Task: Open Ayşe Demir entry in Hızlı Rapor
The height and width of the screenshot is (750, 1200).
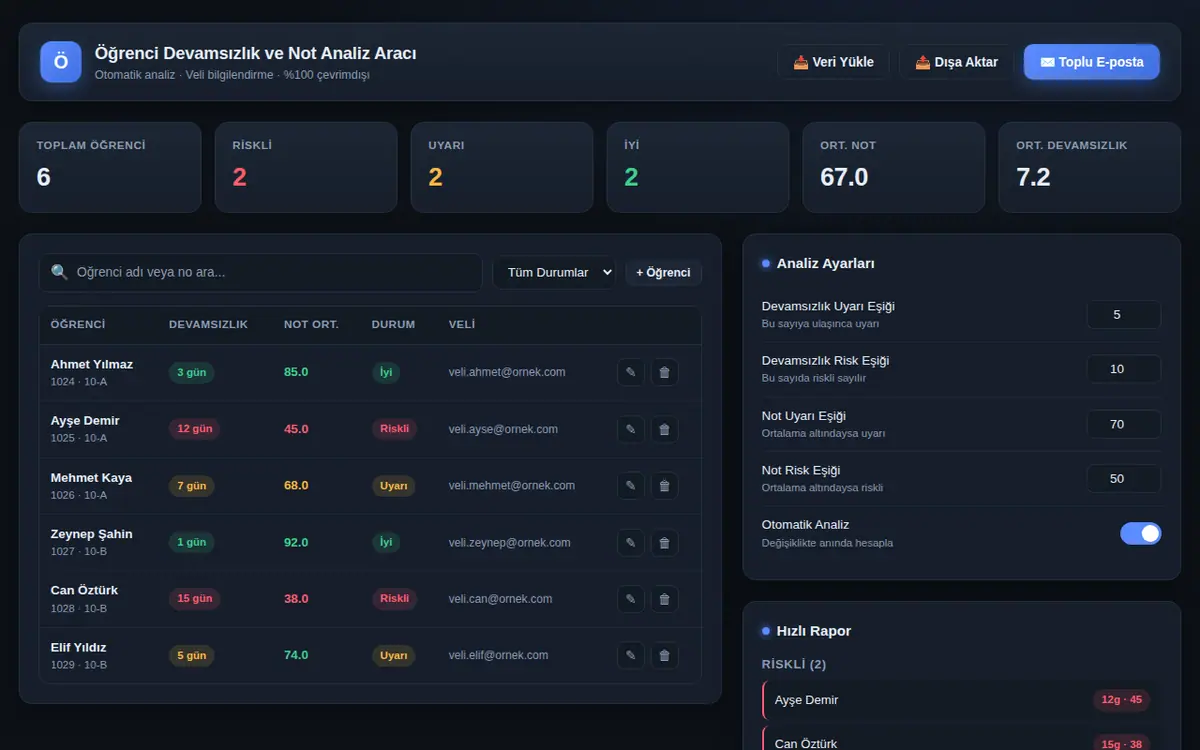Action: (x=961, y=700)
